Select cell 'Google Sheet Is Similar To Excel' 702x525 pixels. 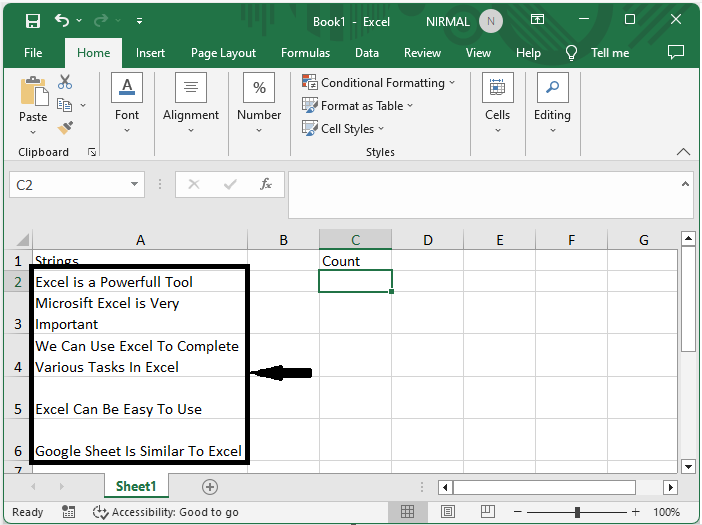(140, 441)
